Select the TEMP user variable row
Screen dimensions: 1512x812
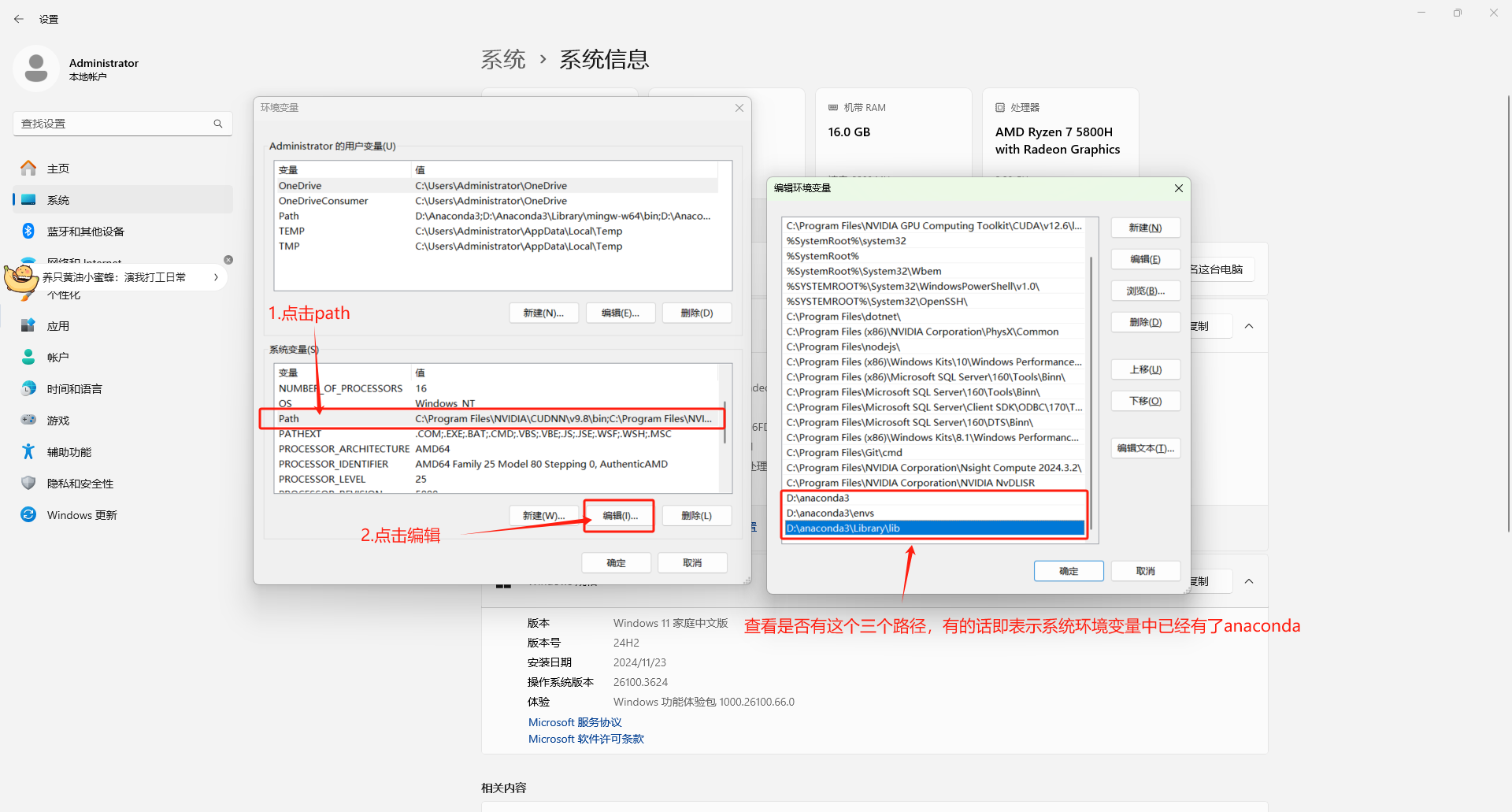pos(496,231)
